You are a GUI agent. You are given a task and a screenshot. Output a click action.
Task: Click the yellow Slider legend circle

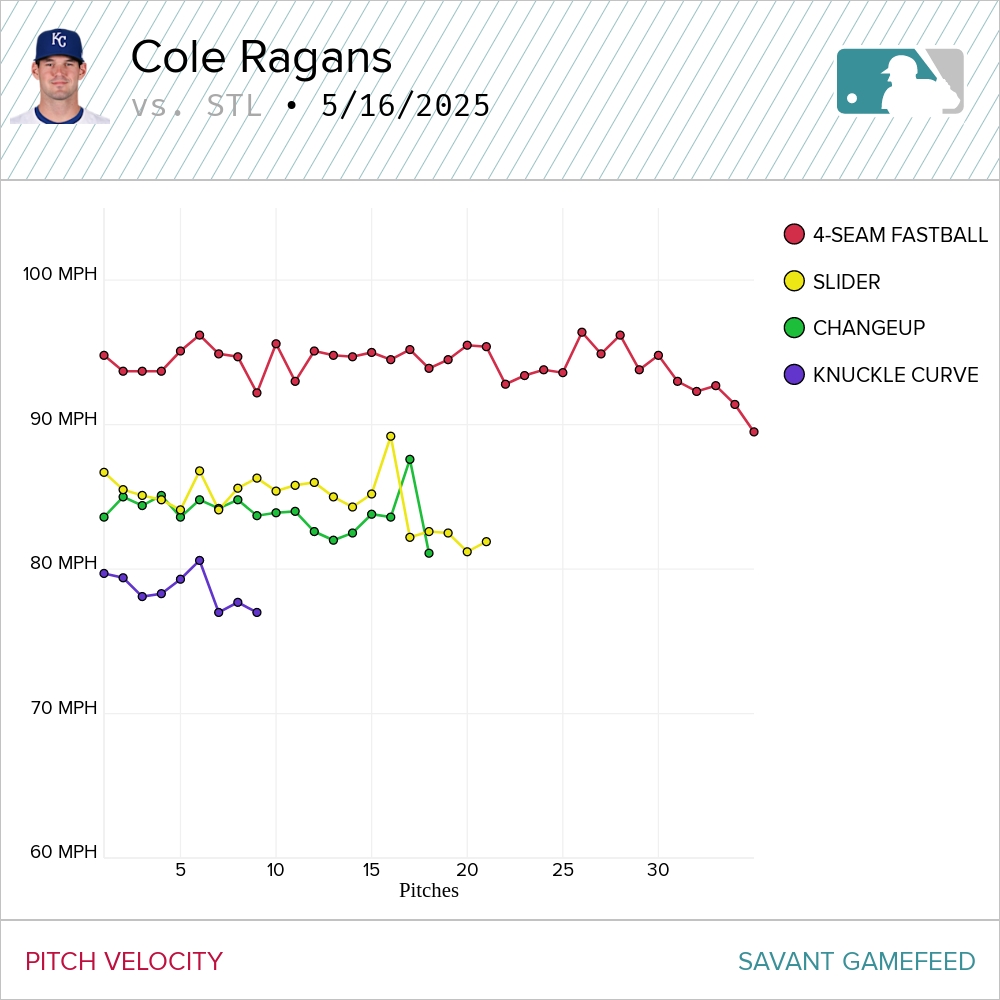click(x=795, y=281)
